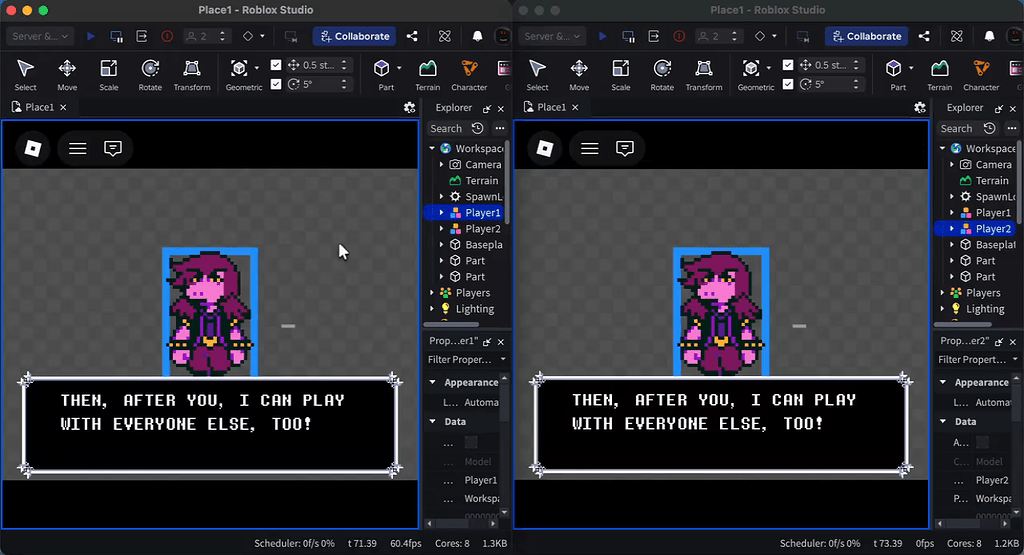1024x555 pixels.
Task: Click Collaborate button in left window
Action: (355, 37)
